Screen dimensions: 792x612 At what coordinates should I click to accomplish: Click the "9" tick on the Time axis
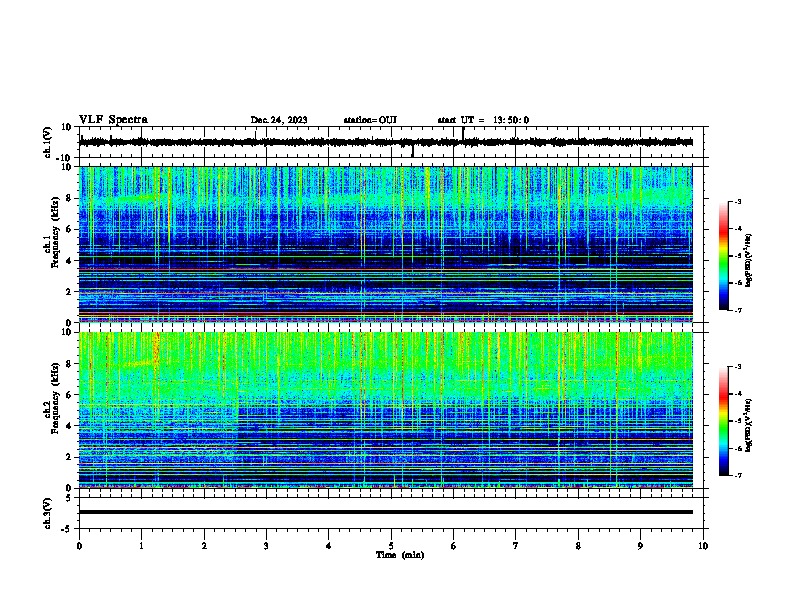click(x=640, y=546)
